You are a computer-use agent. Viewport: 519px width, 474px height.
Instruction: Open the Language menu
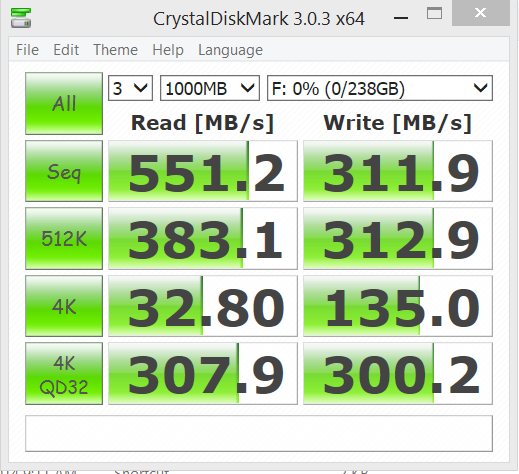tap(230, 50)
